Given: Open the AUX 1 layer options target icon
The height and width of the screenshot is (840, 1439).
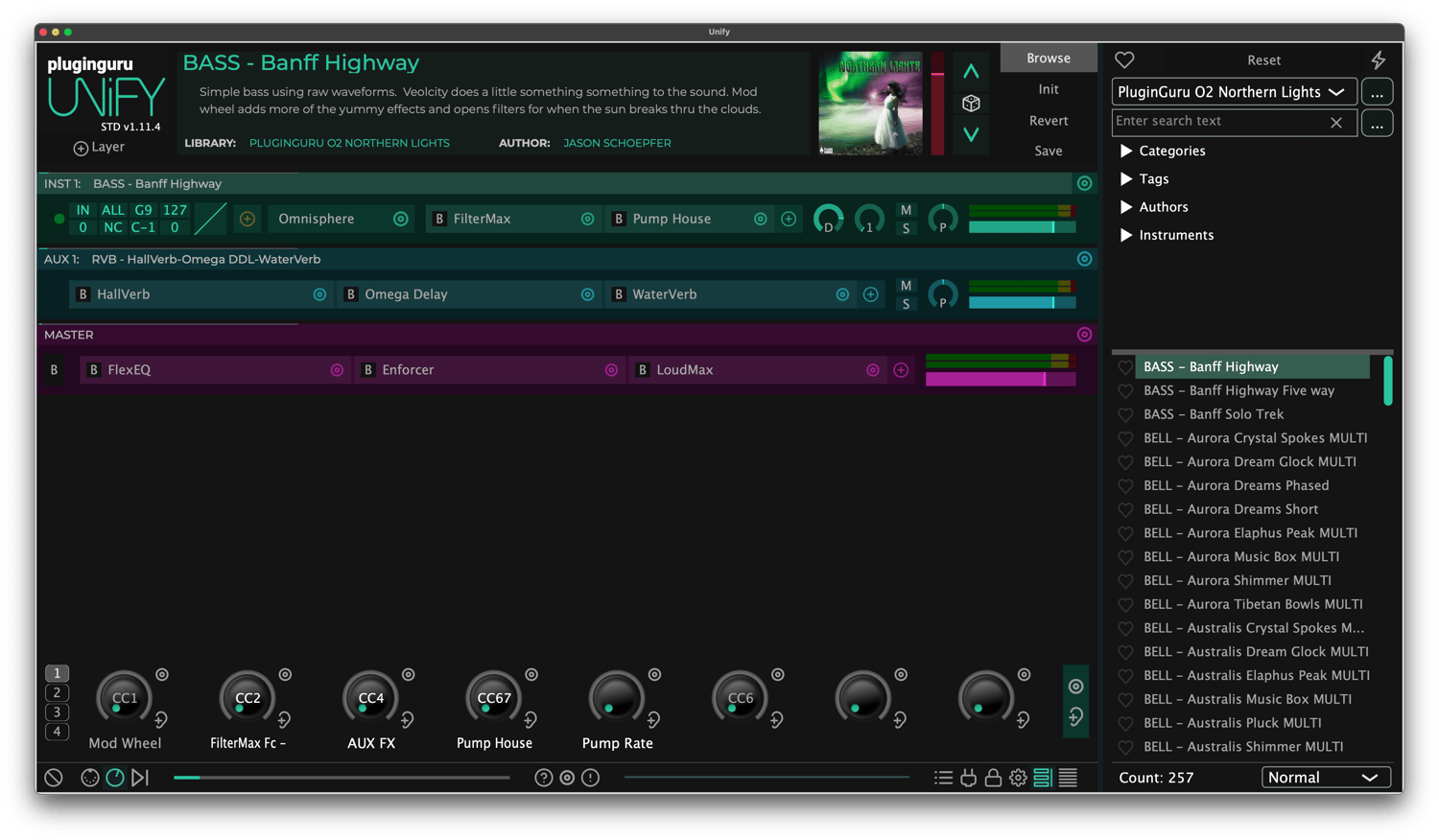Looking at the screenshot, I should pyautogui.click(x=1084, y=259).
